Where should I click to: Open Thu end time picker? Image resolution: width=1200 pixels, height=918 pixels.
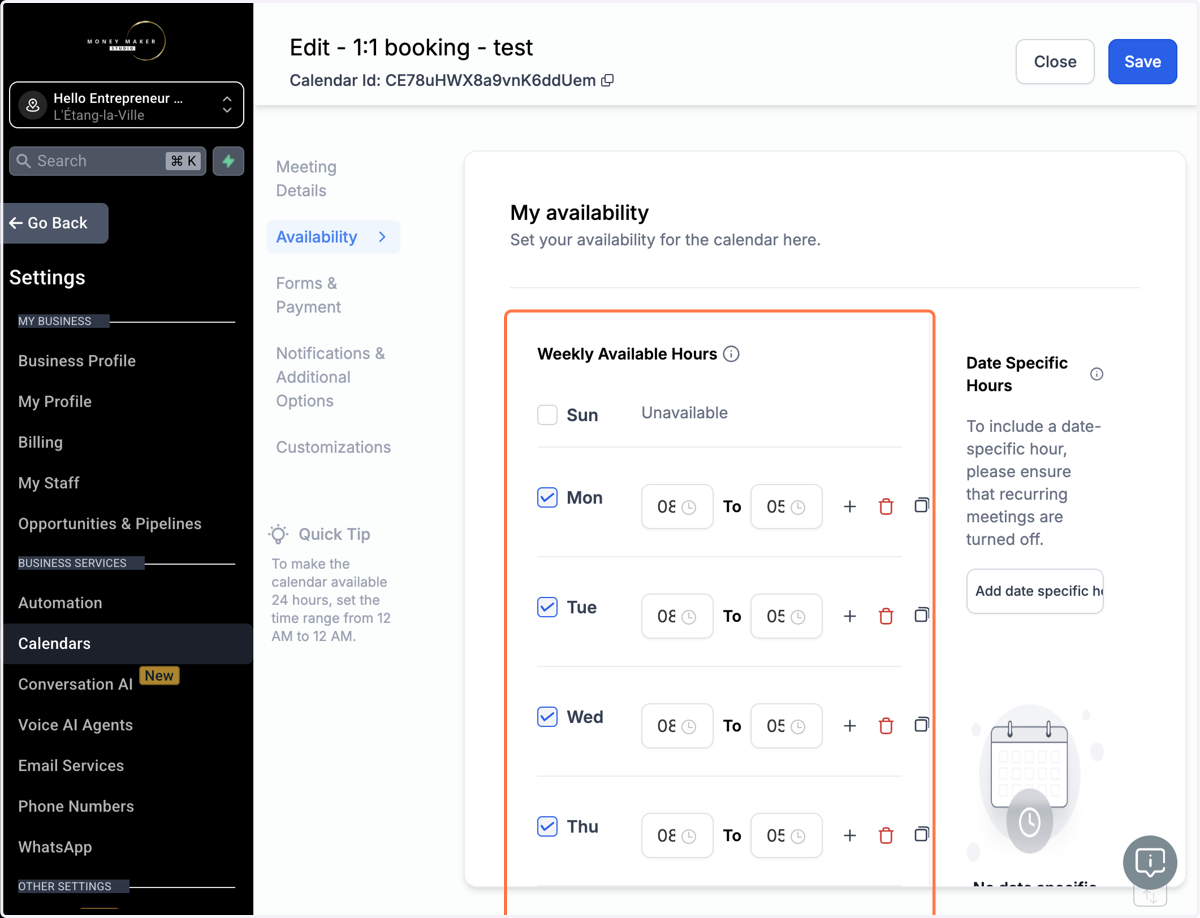[786, 836]
